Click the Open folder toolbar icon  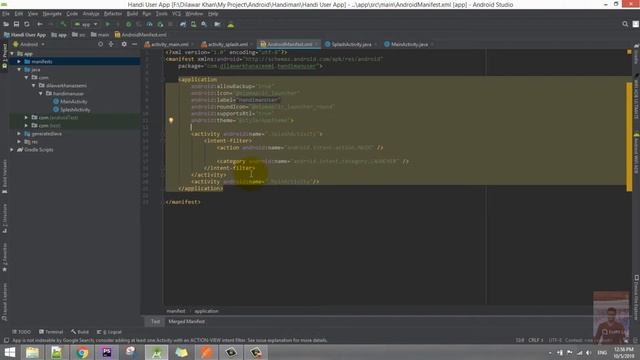(x=6, y=24)
